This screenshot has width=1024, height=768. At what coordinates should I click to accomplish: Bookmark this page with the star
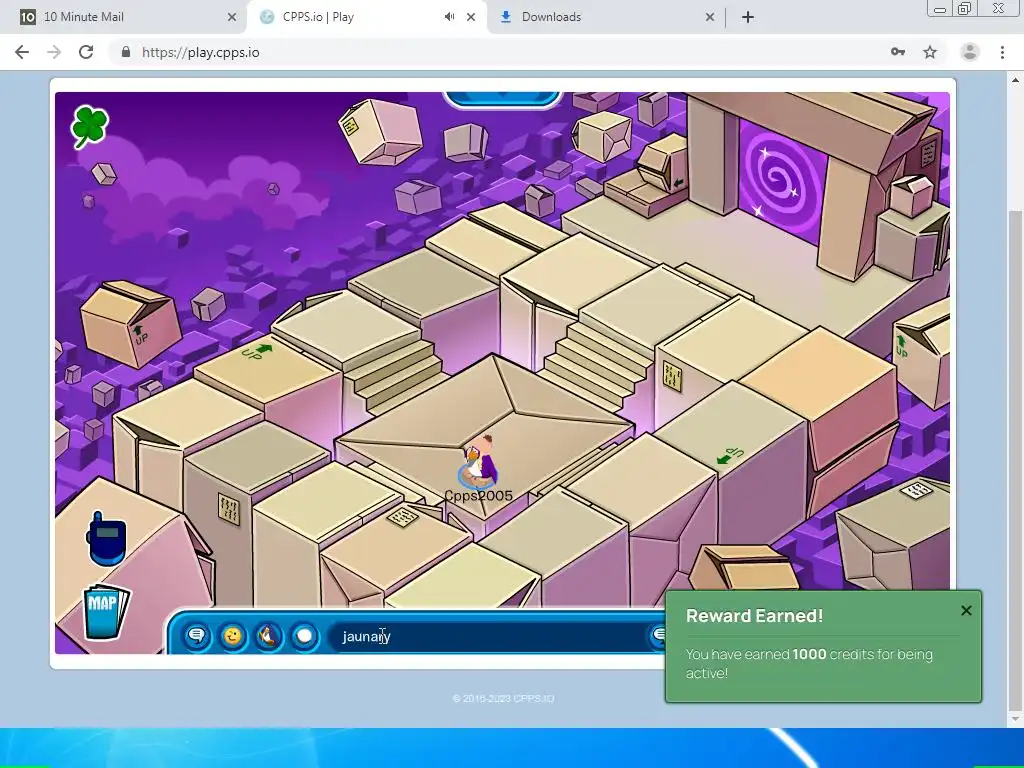point(930,52)
